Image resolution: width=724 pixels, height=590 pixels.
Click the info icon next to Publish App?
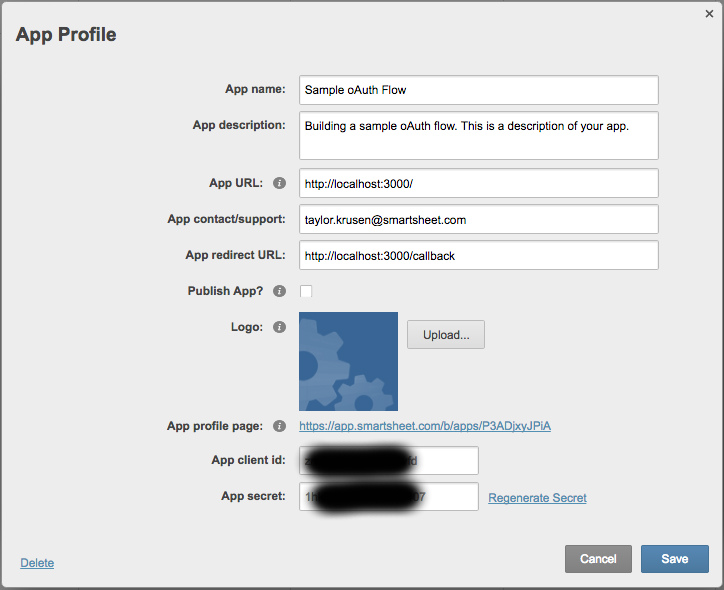click(280, 292)
